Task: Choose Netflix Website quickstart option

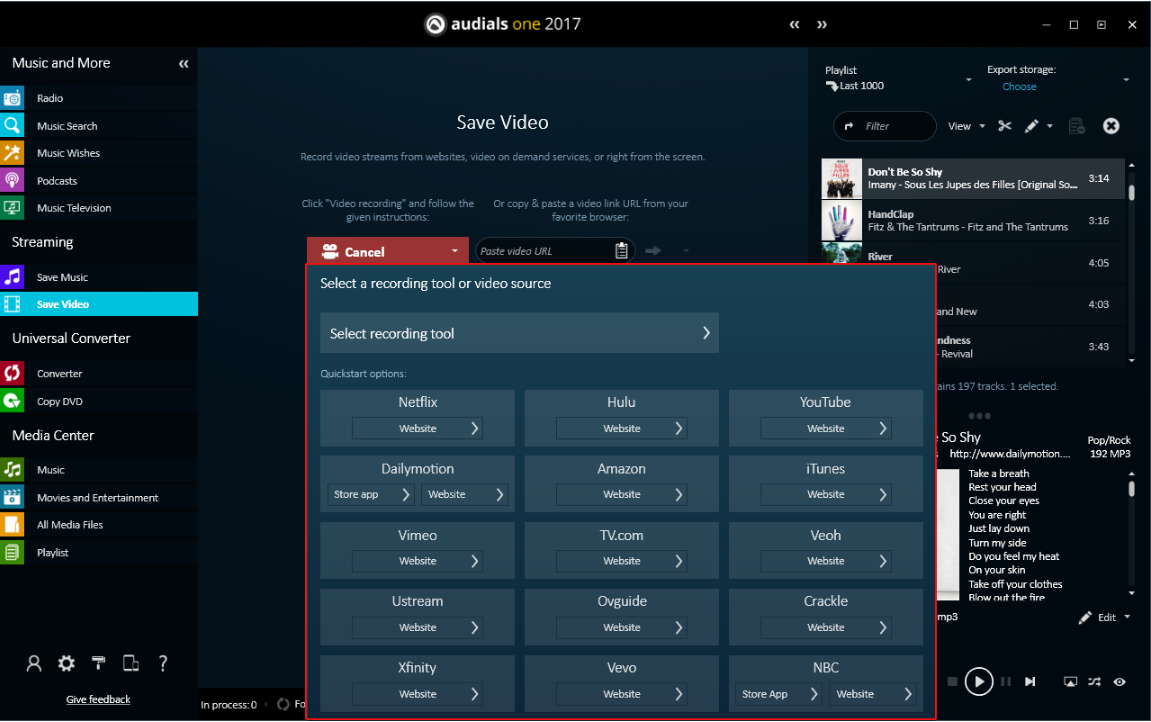Action: [417, 429]
